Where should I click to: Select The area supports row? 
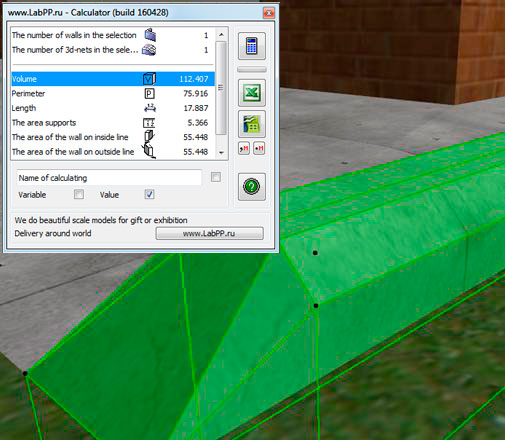click(113, 123)
